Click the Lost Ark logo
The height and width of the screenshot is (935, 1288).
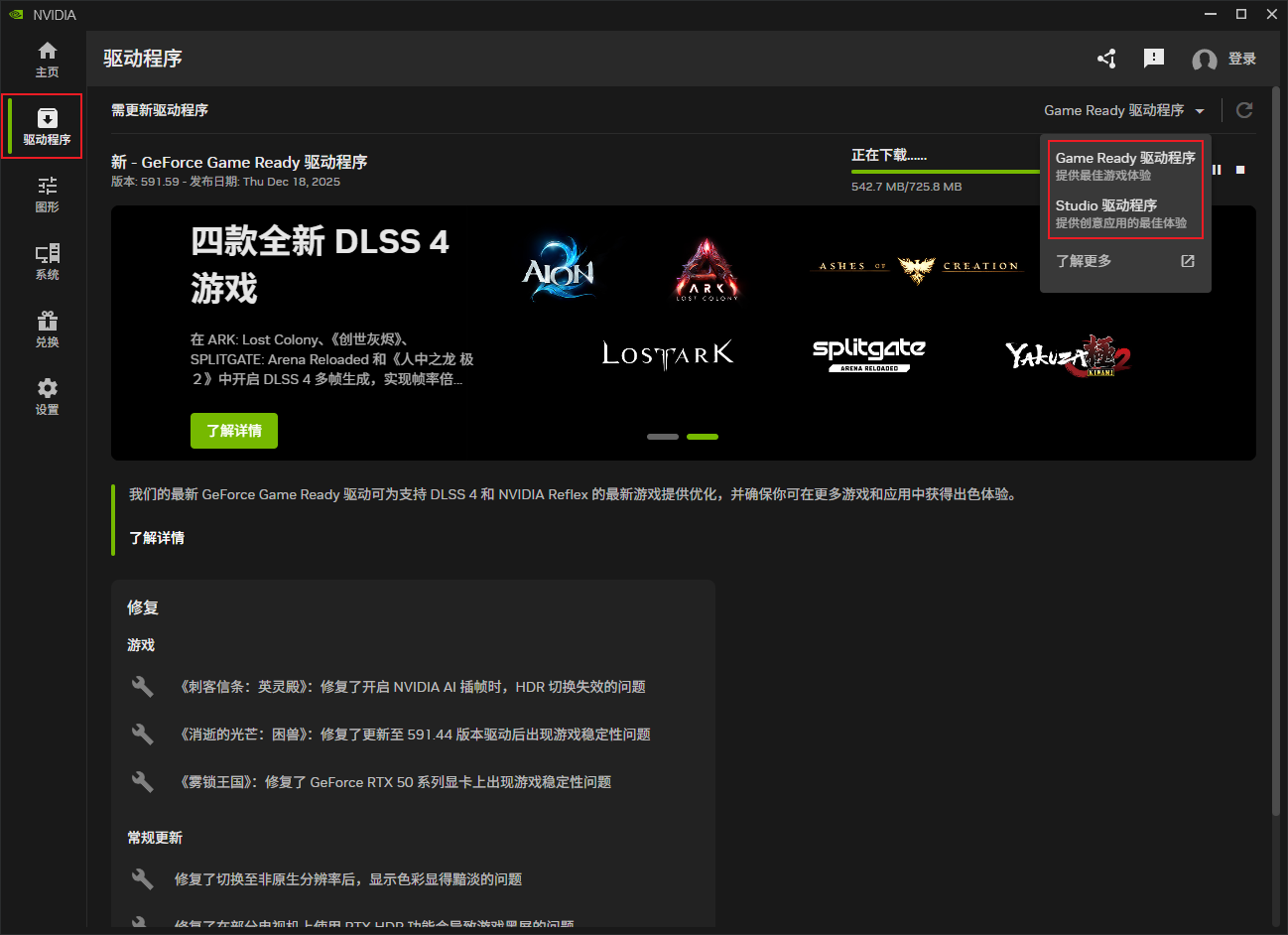pos(668,353)
